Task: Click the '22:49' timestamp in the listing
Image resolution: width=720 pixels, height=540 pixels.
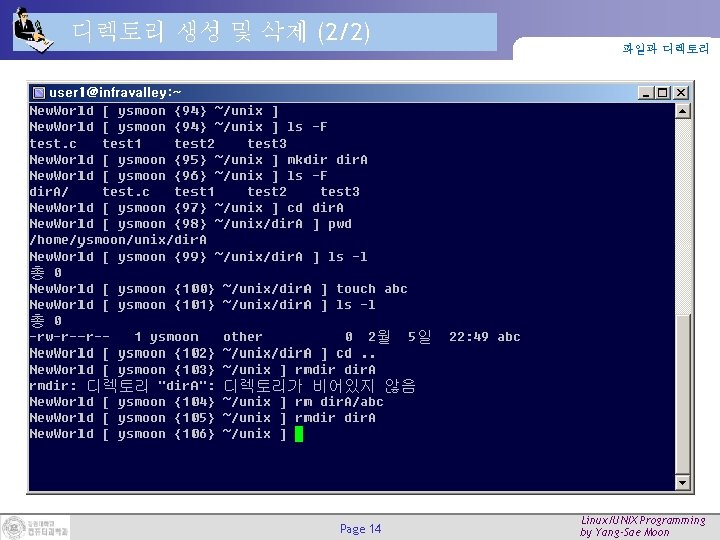Action: (x=469, y=337)
